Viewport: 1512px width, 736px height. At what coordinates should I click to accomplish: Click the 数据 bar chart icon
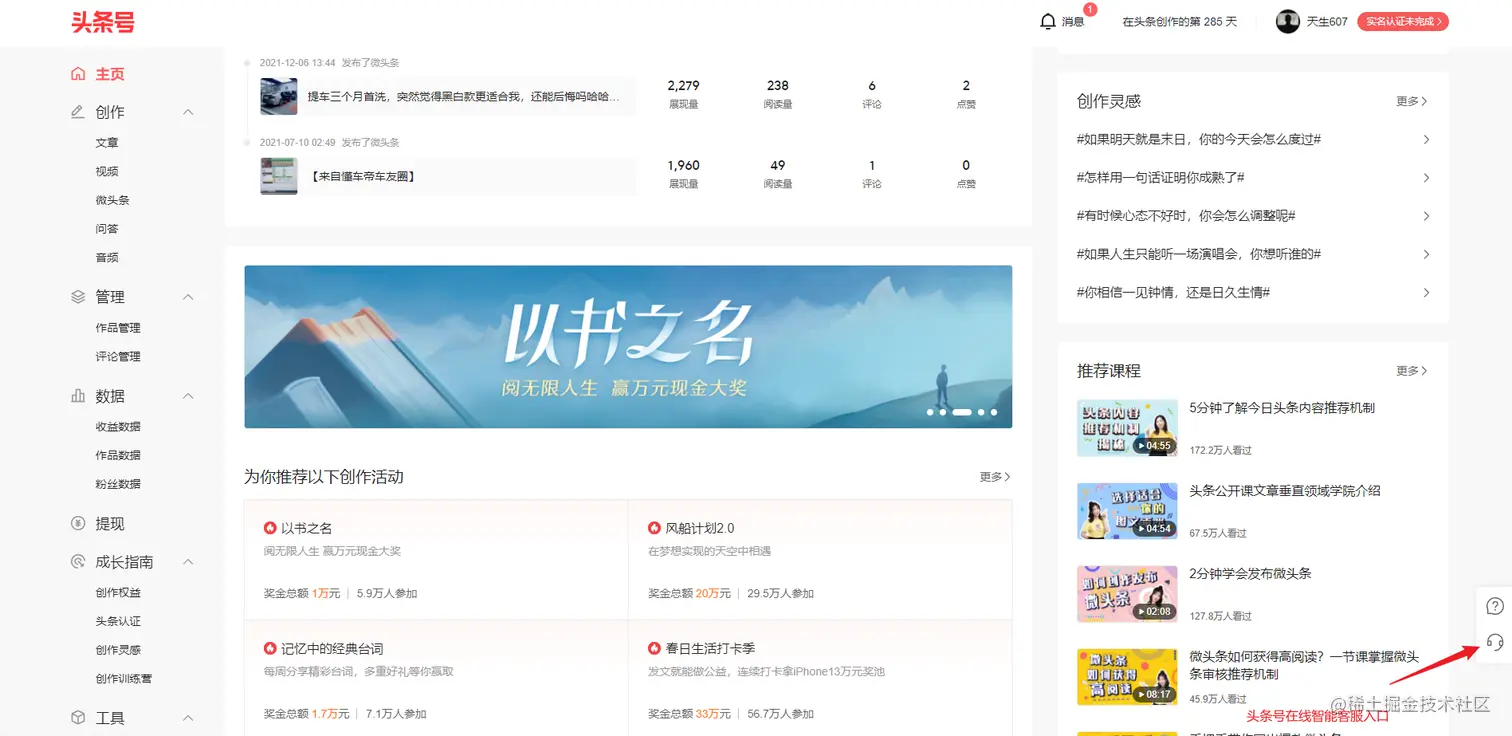(x=78, y=396)
